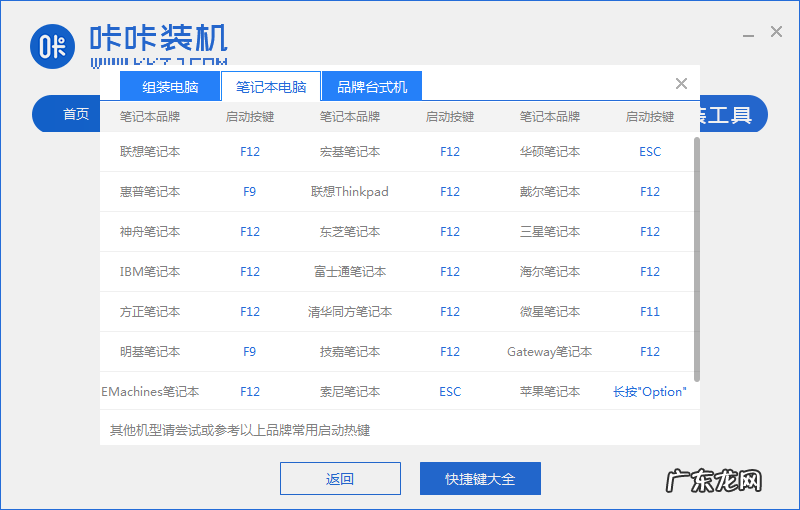Click F12 key for 东芝笔记本
This screenshot has width=800, height=510.
point(450,232)
